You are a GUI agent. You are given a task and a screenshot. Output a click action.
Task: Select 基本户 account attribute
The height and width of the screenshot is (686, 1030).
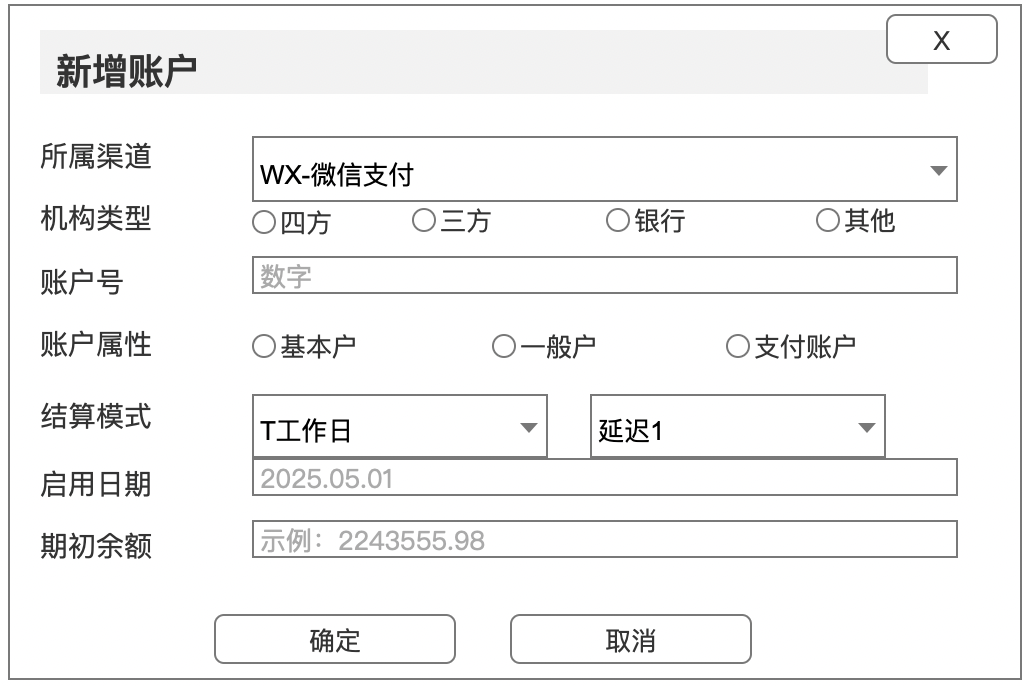(262, 345)
